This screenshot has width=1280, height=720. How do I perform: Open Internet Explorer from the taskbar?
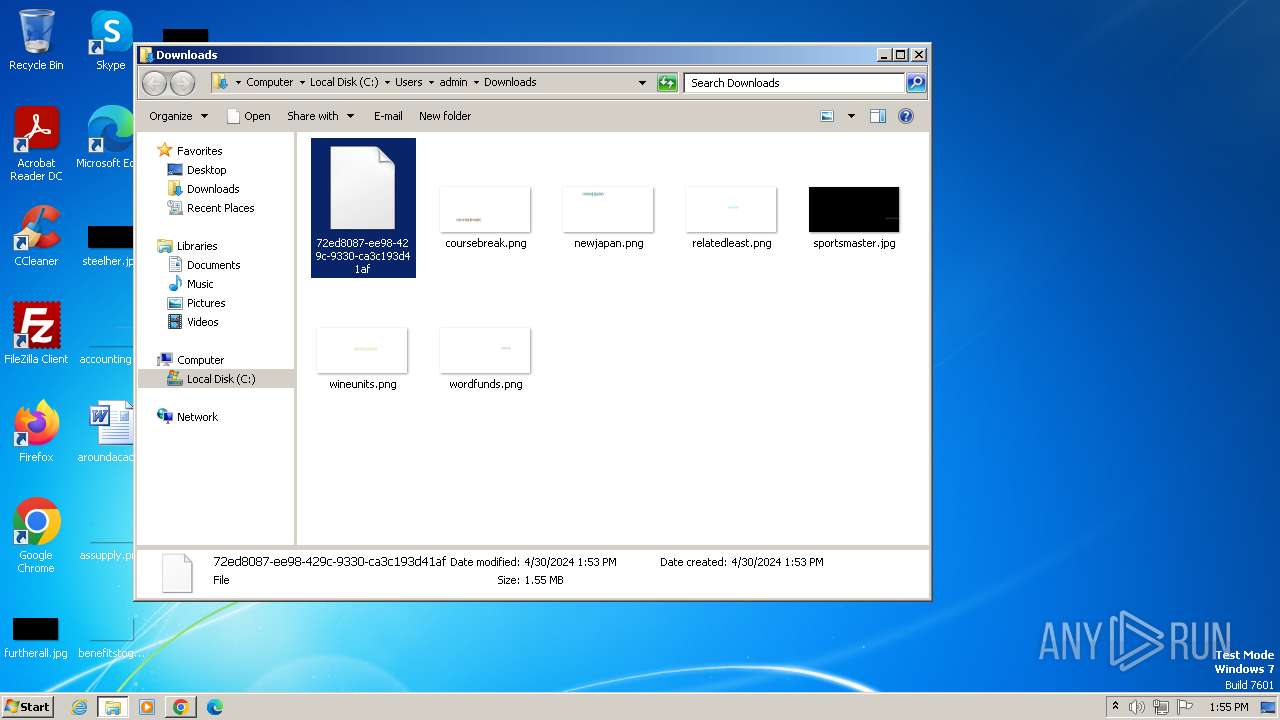click(x=79, y=707)
